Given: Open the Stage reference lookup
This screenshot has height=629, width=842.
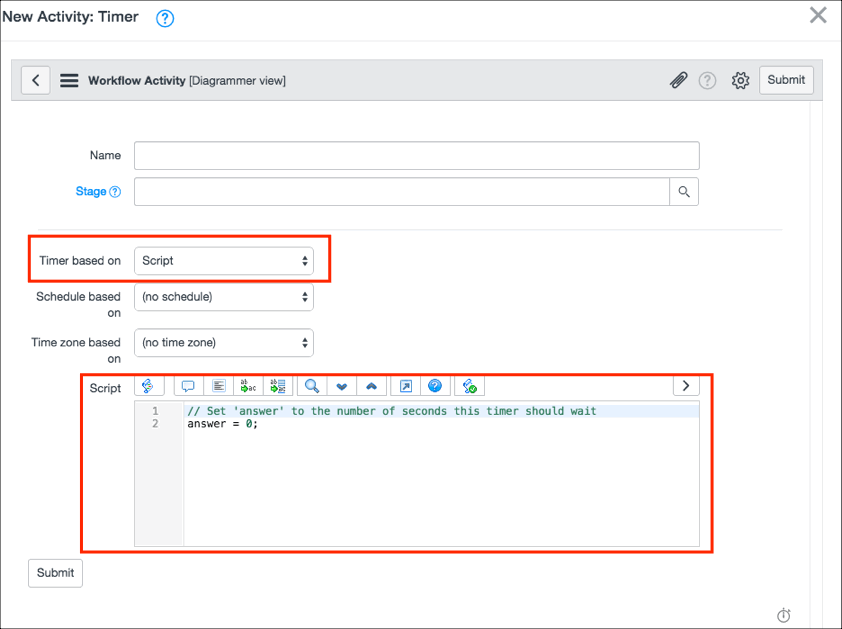Looking at the screenshot, I should 684,190.
